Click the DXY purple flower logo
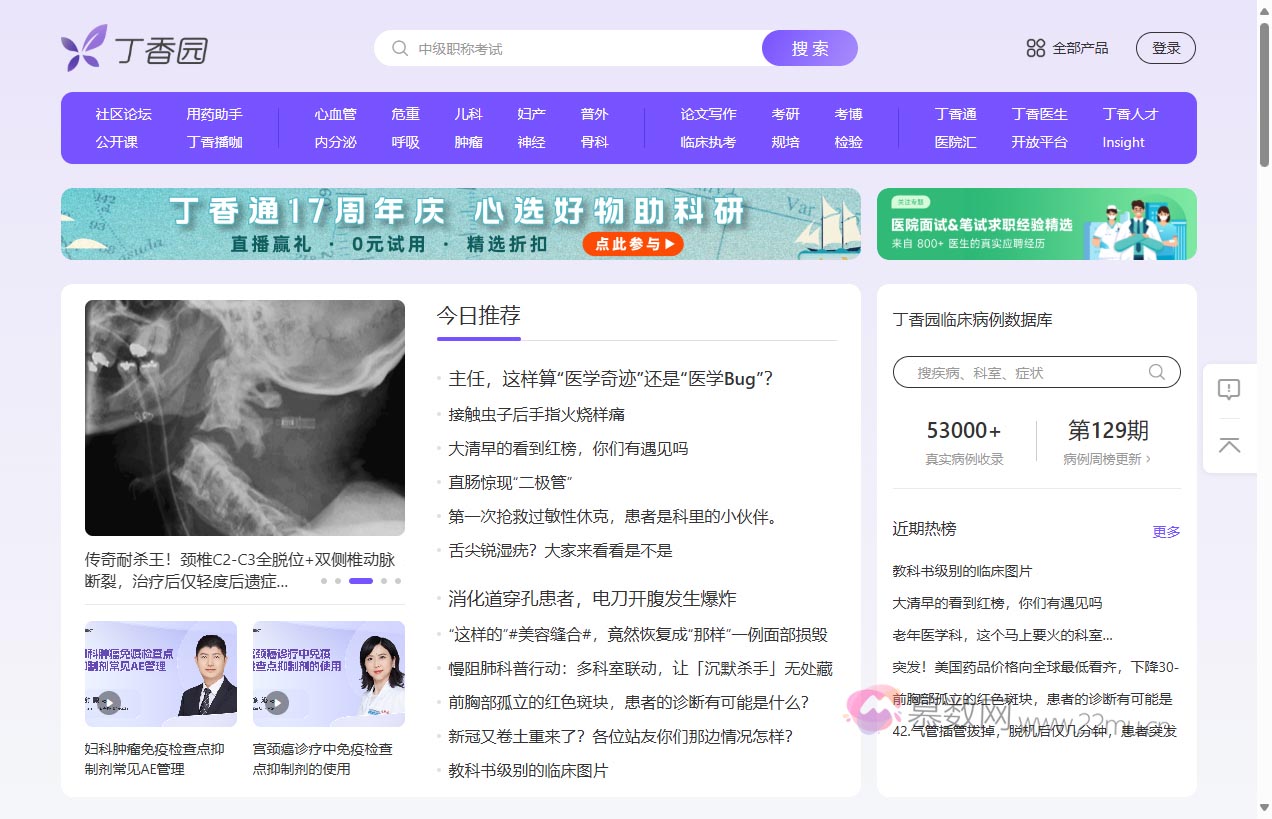The height and width of the screenshot is (819, 1272). (82, 47)
